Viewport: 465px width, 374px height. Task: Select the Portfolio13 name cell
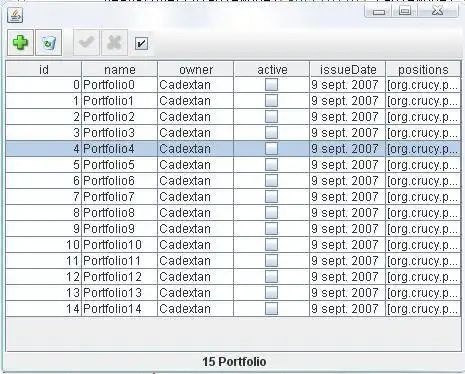coord(120,293)
